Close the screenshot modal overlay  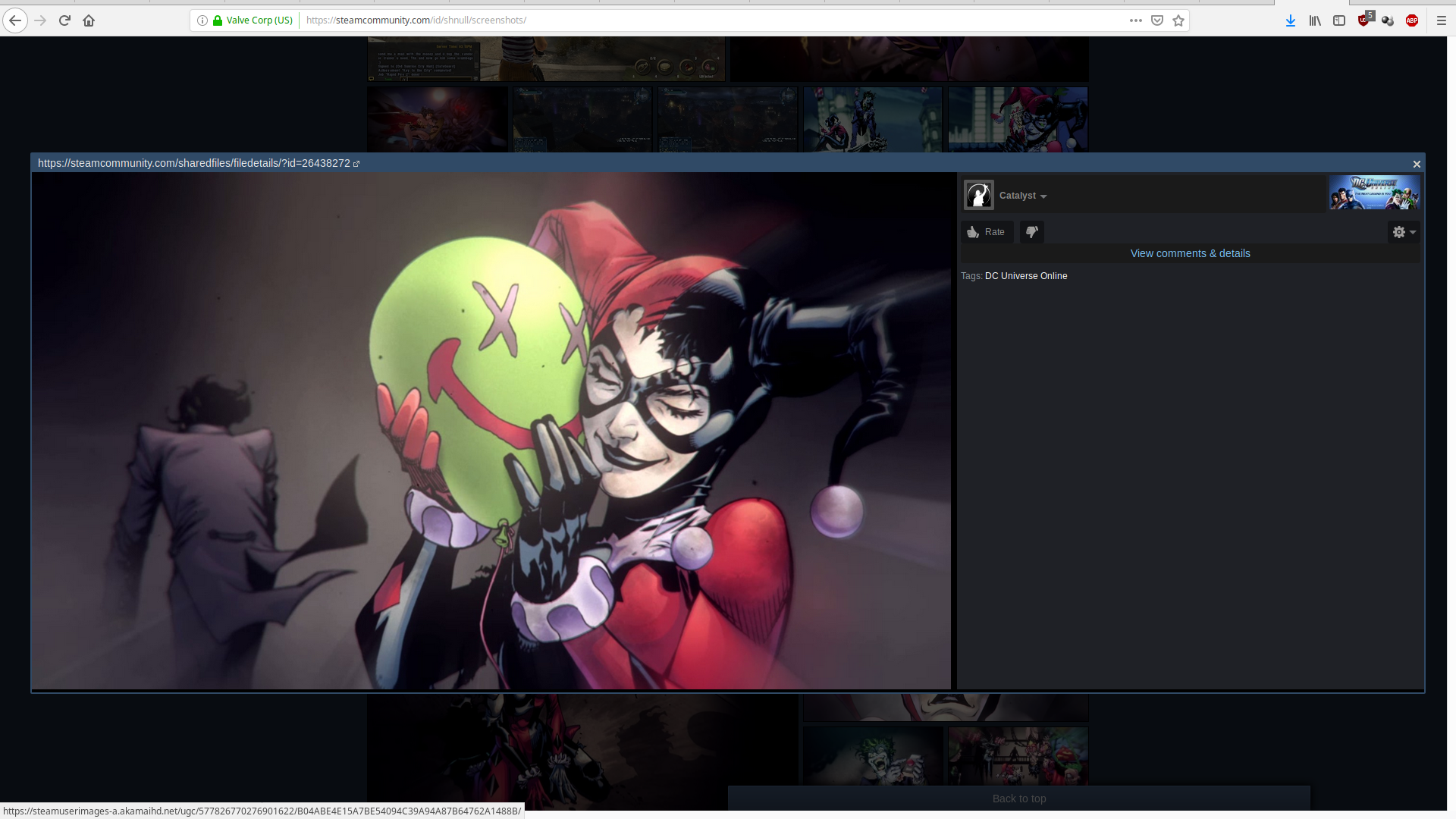(x=1417, y=164)
